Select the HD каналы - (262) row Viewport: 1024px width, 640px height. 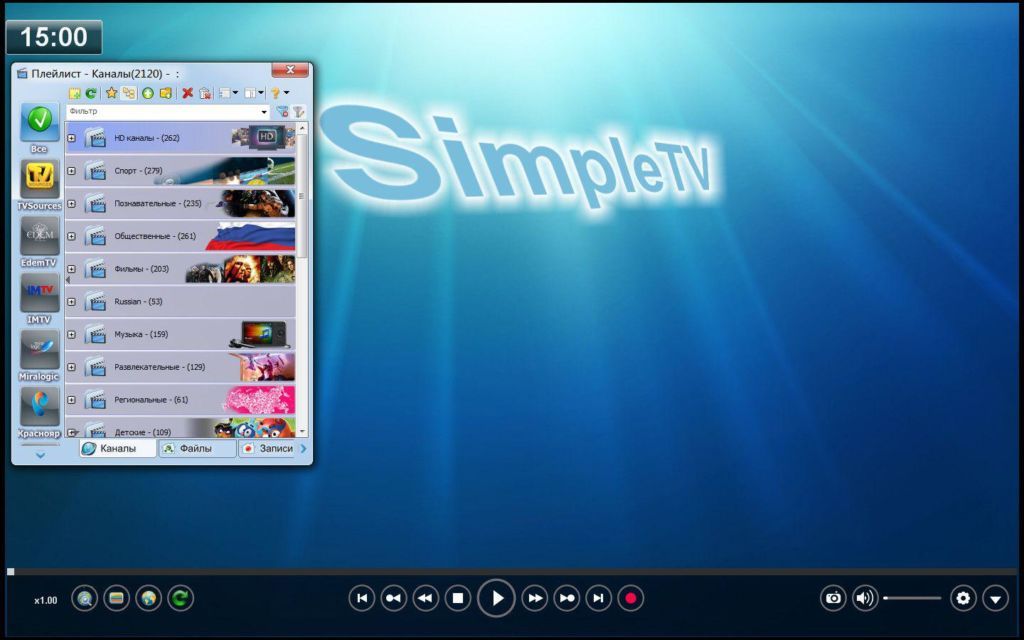(181, 138)
